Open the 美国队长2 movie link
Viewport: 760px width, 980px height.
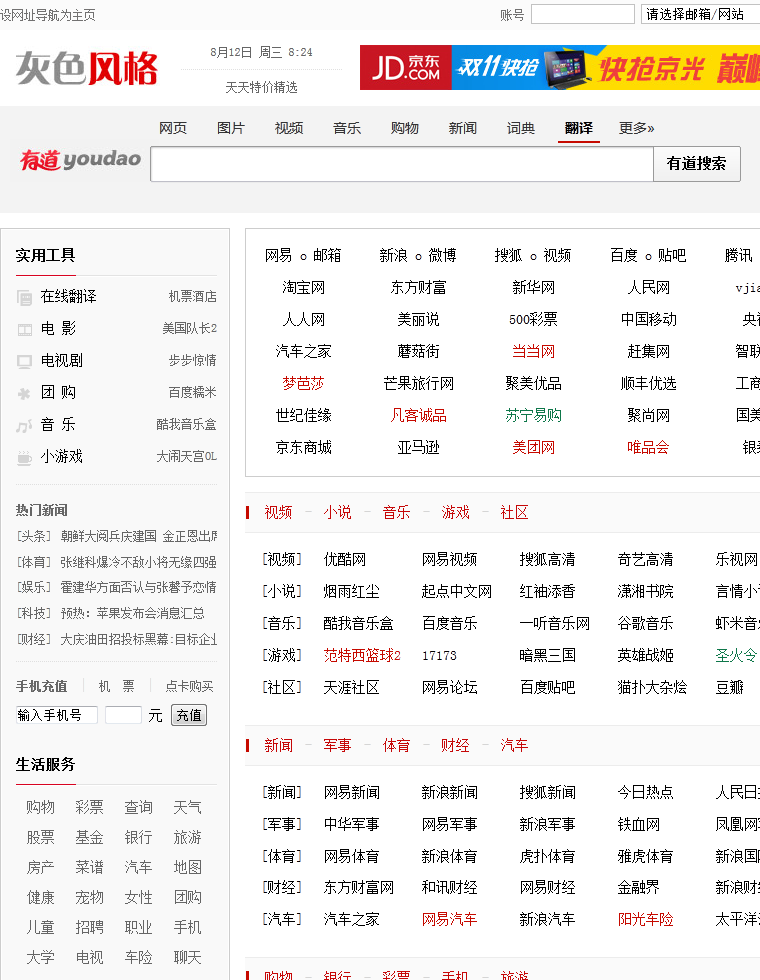189,328
